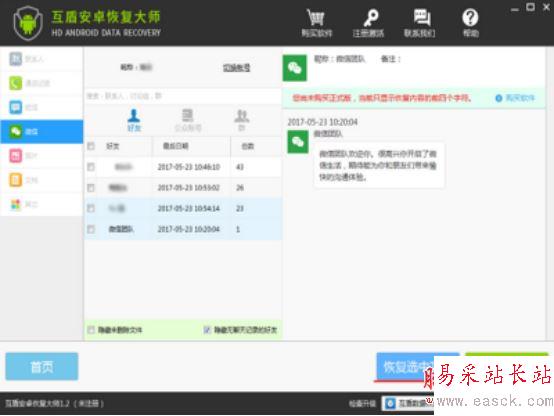Select the green phone call-log sidebar item
The height and width of the screenshot is (416, 554).
click(42, 83)
